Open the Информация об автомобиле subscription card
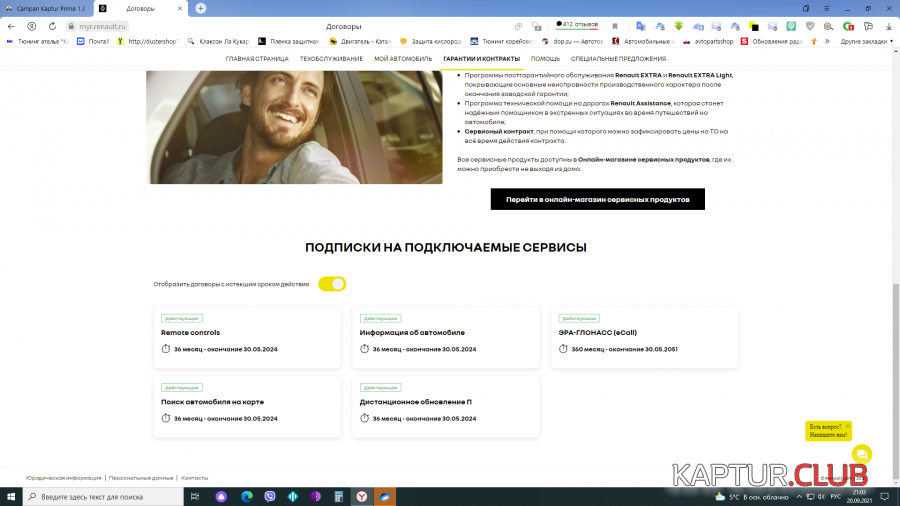The width and height of the screenshot is (900, 506). 445,337
